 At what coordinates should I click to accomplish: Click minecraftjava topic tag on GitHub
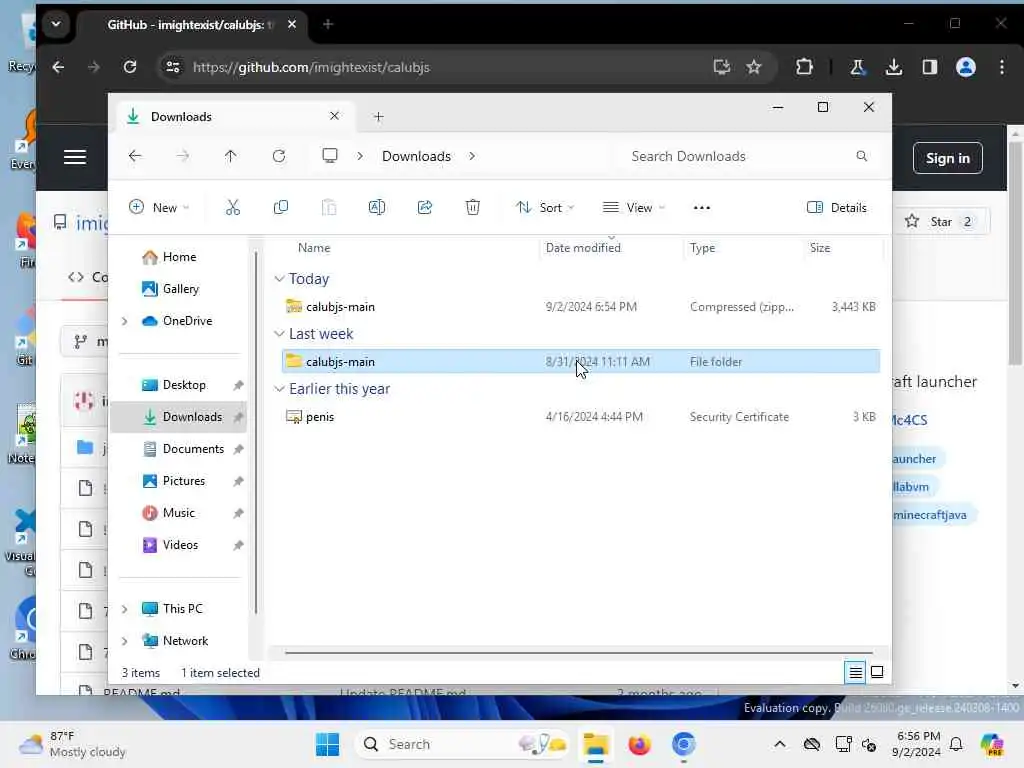pyautogui.click(x=930, y=515)
